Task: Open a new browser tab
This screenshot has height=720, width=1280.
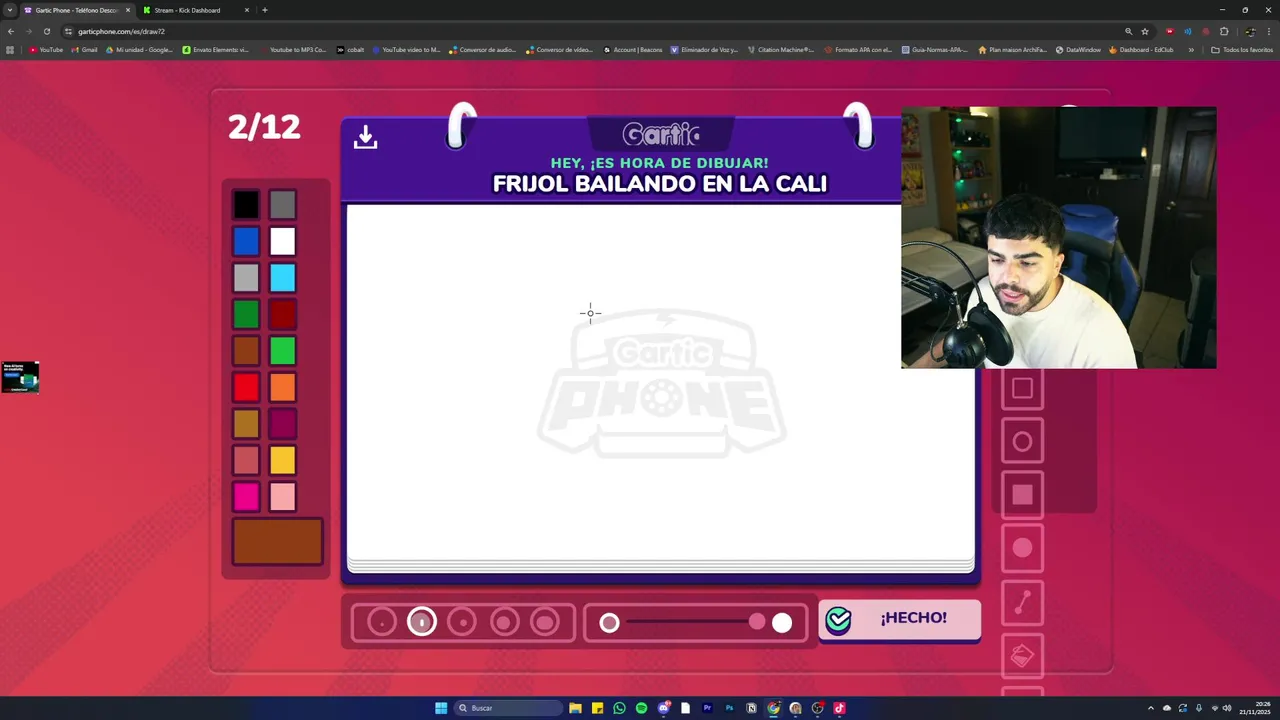Action: tap(265, 10)
